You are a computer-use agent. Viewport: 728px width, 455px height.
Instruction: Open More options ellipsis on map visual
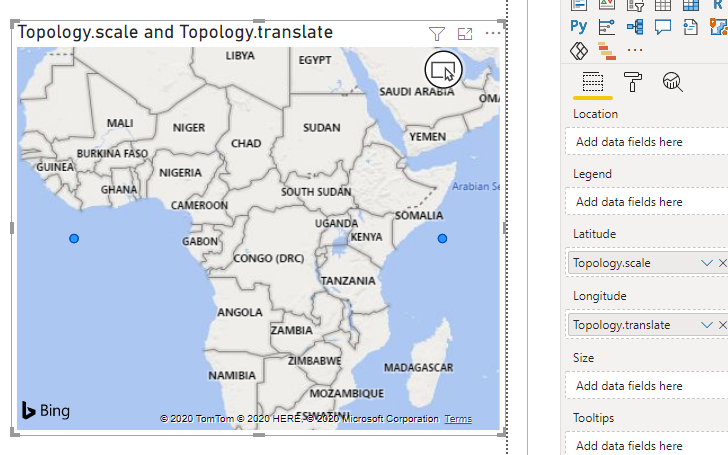493,33
